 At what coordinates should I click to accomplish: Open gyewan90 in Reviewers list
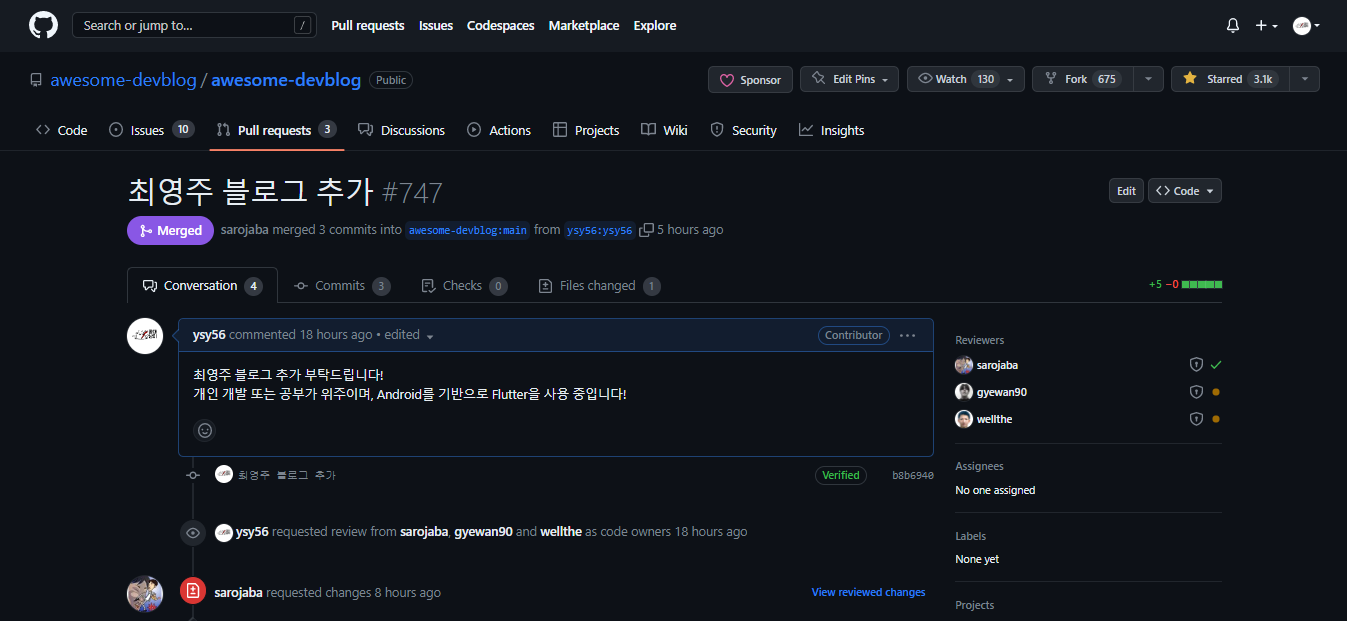1002,392
